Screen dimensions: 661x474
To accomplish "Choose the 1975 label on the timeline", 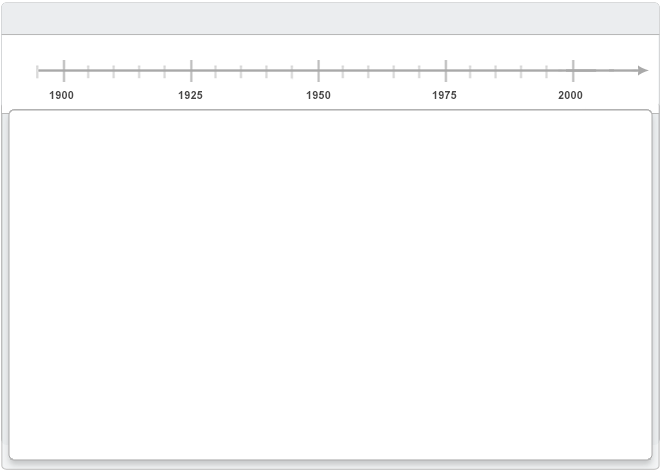I will (x=445, y=95).
